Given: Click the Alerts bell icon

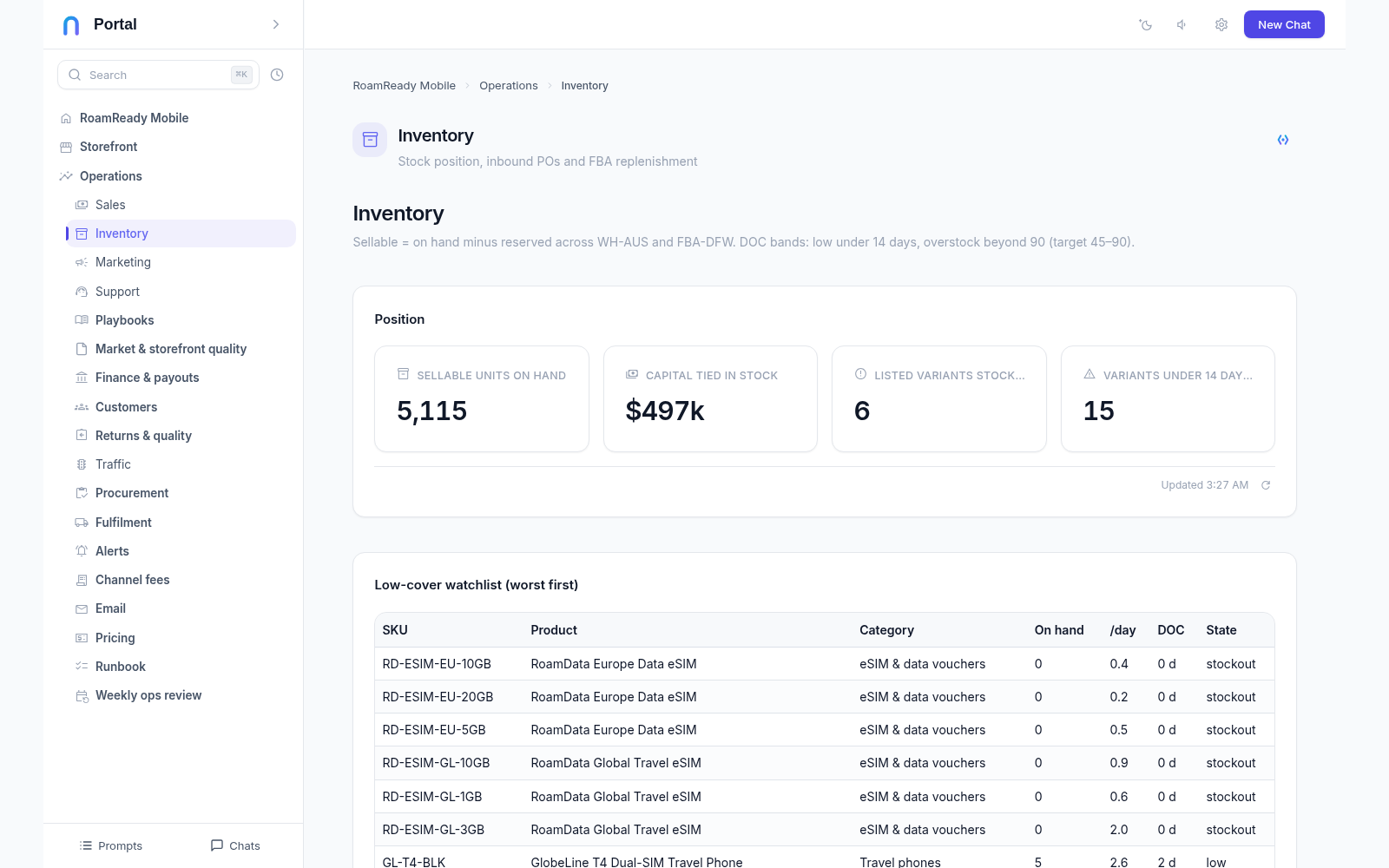Looking at the screenshot, I should coord(82,551).
